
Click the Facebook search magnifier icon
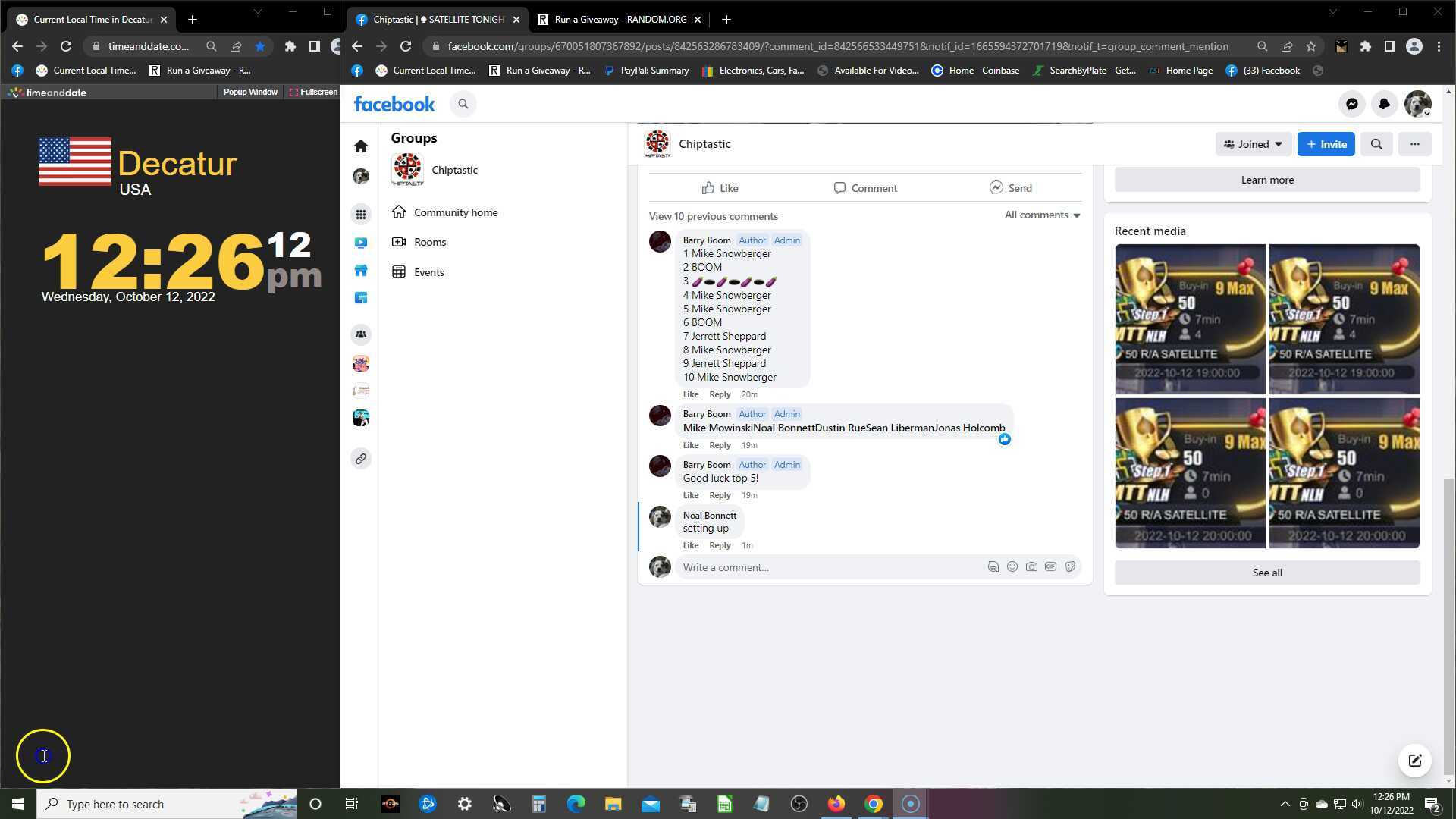[463, 104]
